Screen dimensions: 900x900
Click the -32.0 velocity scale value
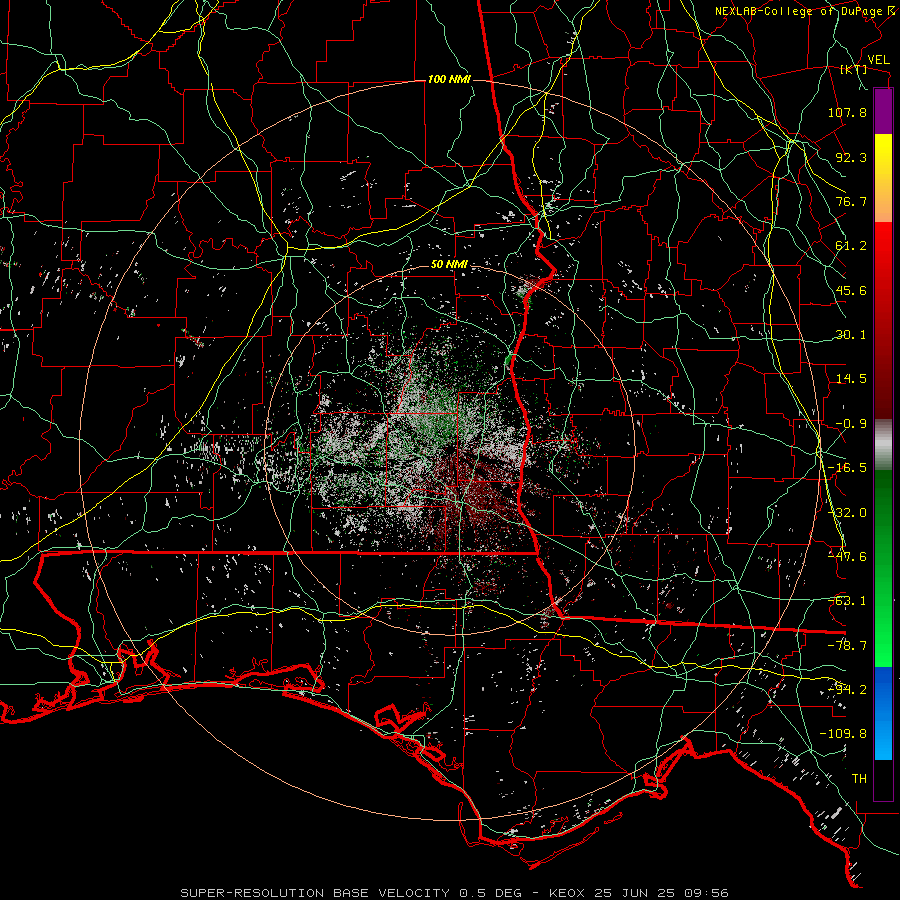pyautogui.click(x=847, y=513)
